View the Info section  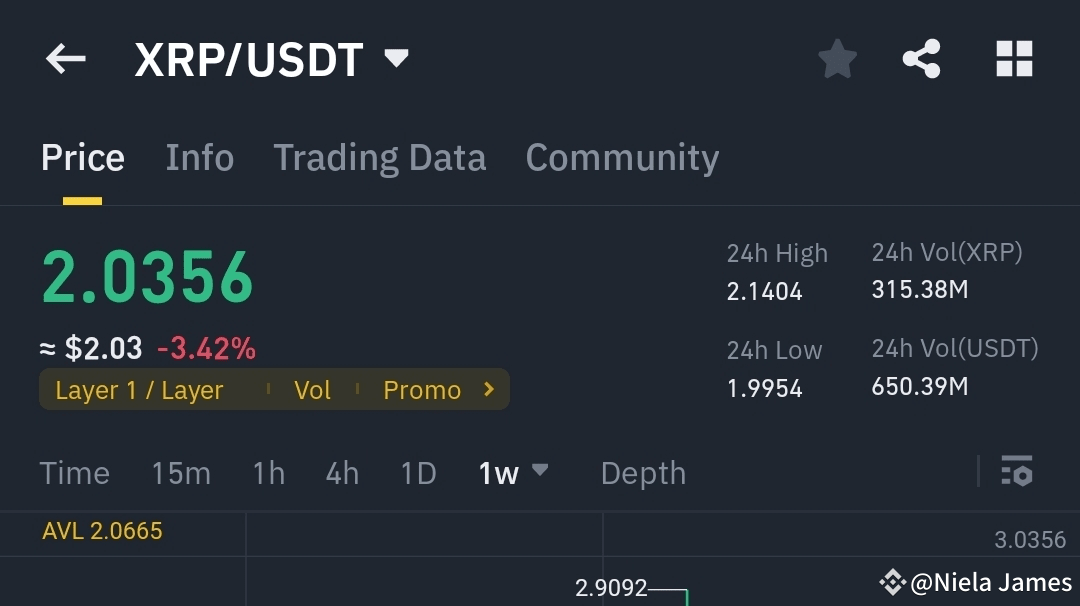click(x=199, y=157)
